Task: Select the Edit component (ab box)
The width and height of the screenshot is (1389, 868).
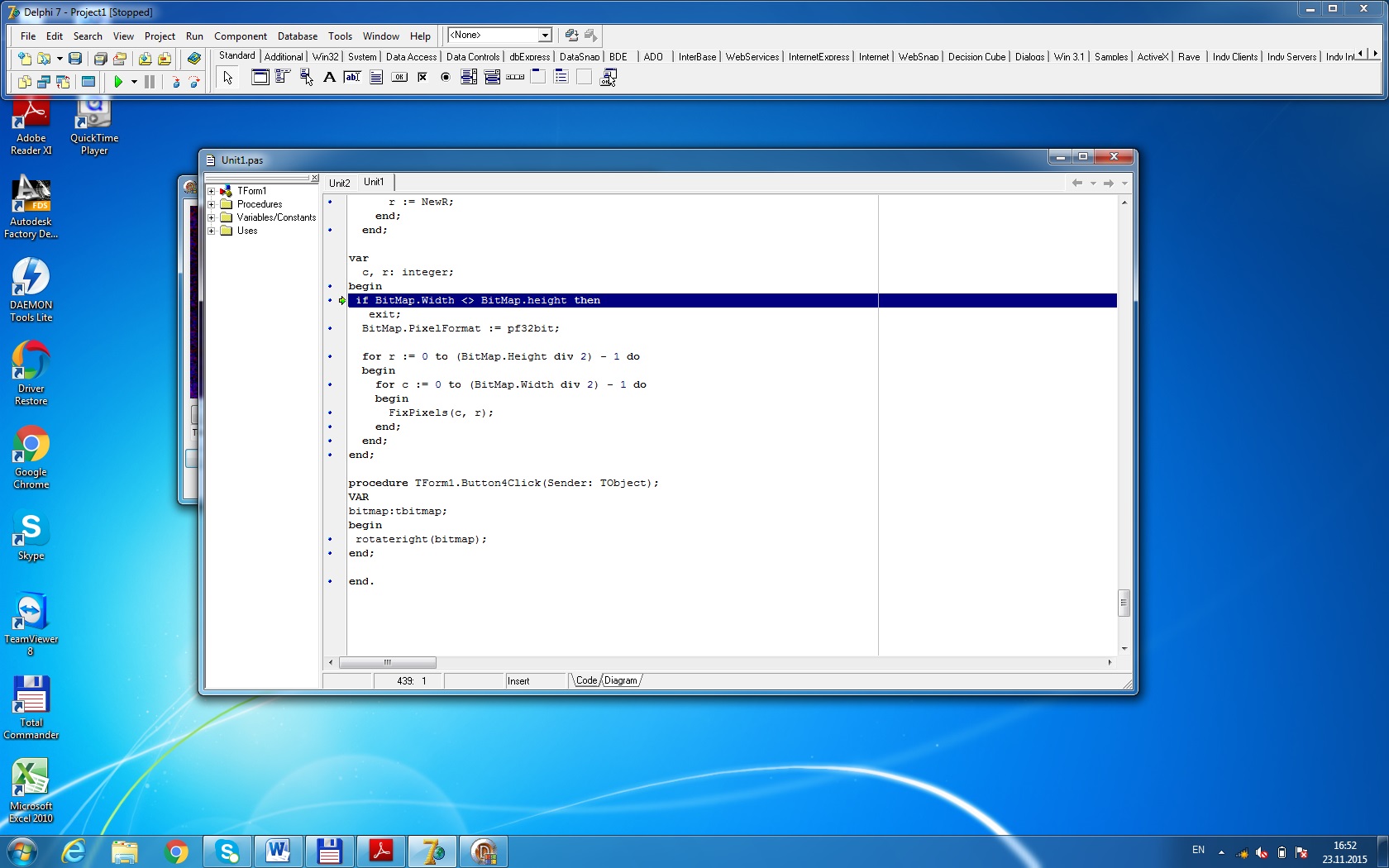Action: [x=352, y=78]
